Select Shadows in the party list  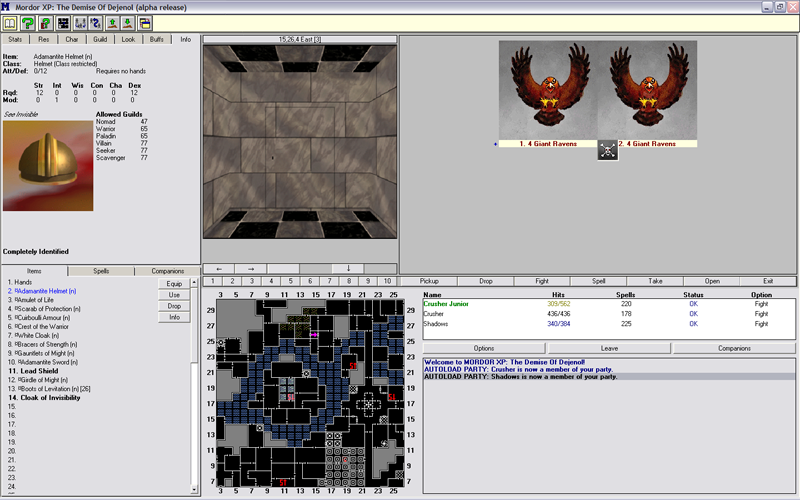coord(436,324)
